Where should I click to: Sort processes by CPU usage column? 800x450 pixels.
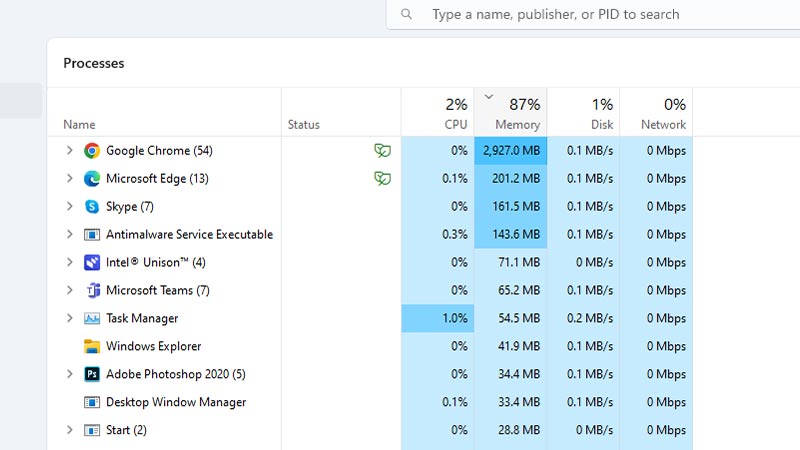[x=438, y=112]
